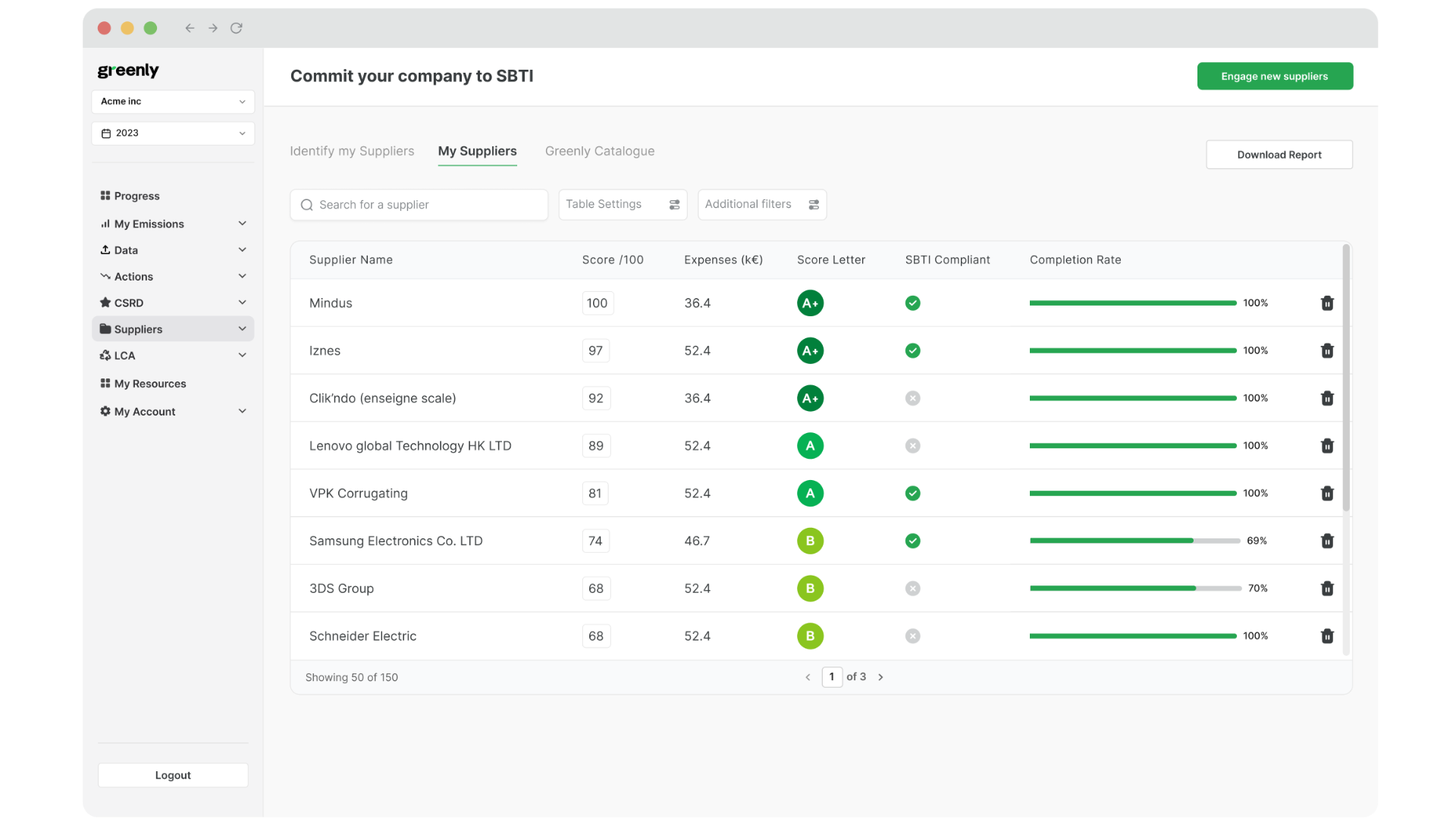Viewport: 1456px width, 819px height.
Task: Click Mindus SBTI compliant checkmark
Action: [912, 303]
